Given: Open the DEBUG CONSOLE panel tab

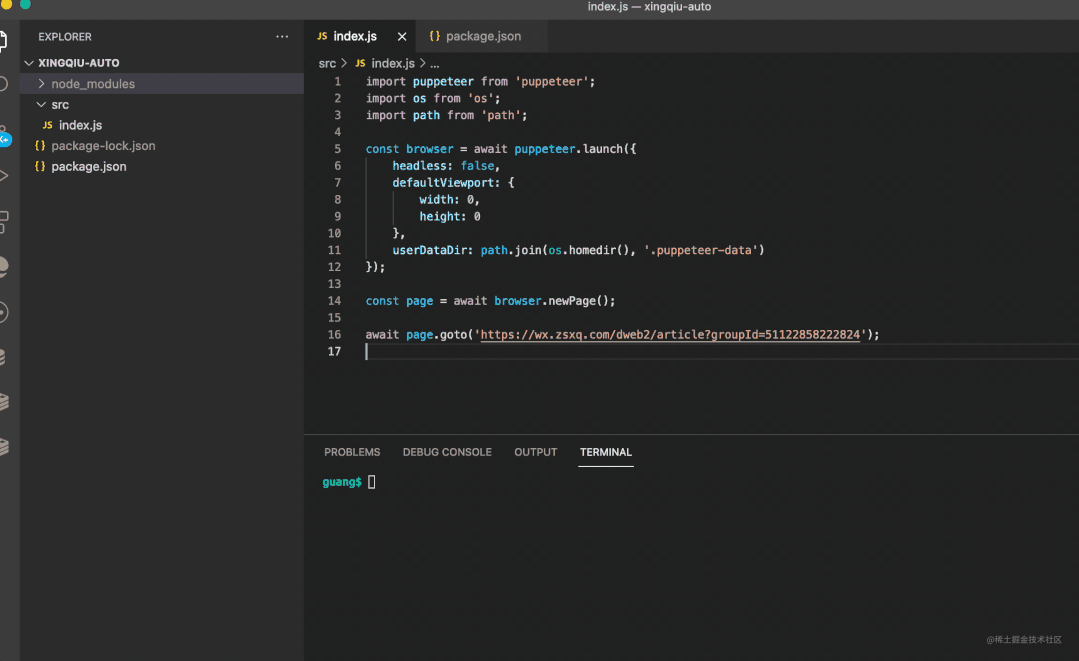Looking at the screenshot, I should 447,452.
